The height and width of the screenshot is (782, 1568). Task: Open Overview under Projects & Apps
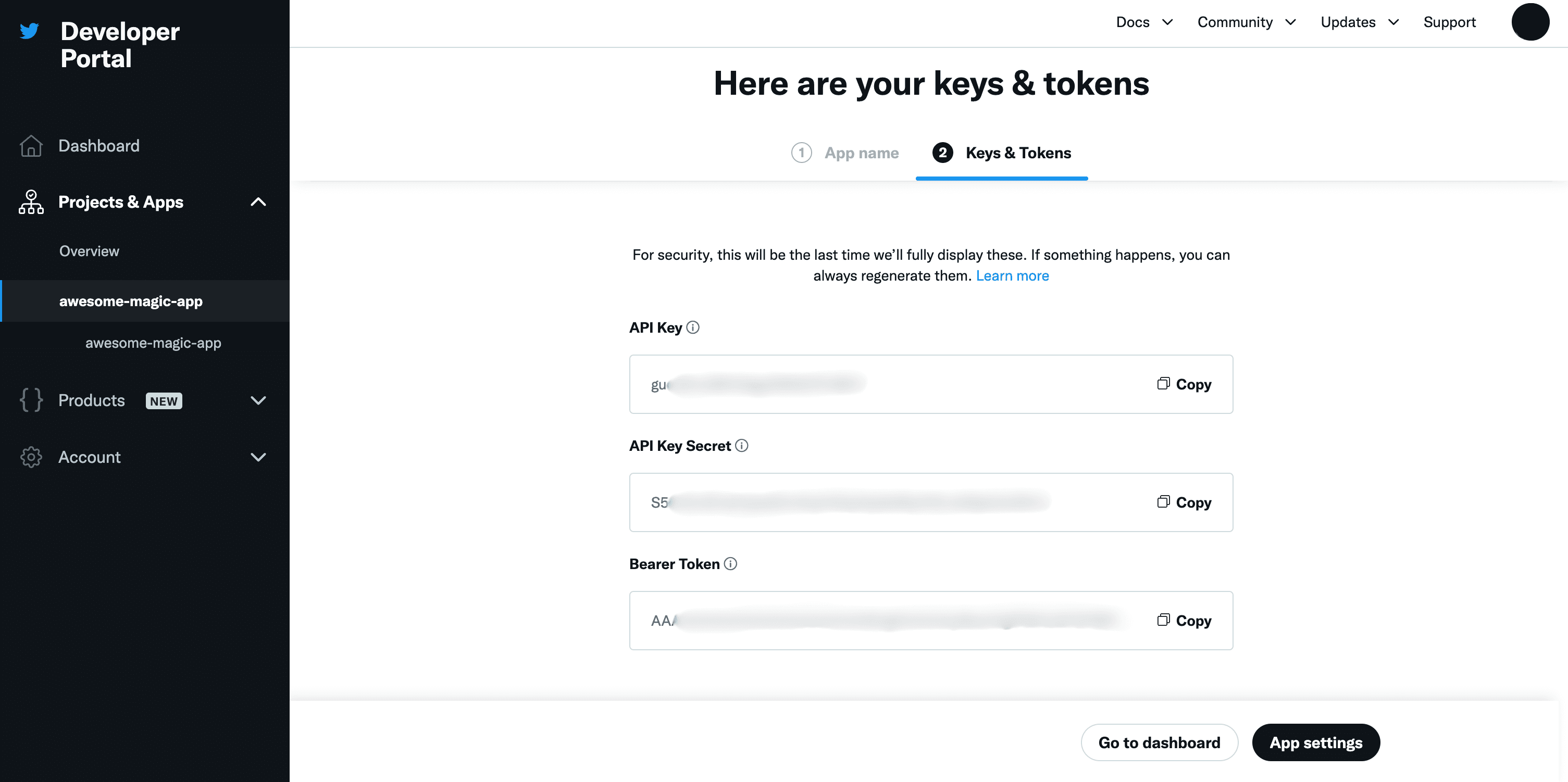(89, 251)
